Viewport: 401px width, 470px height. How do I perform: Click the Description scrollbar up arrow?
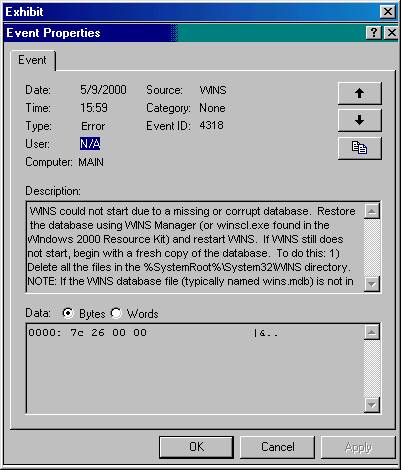(372, 211)
